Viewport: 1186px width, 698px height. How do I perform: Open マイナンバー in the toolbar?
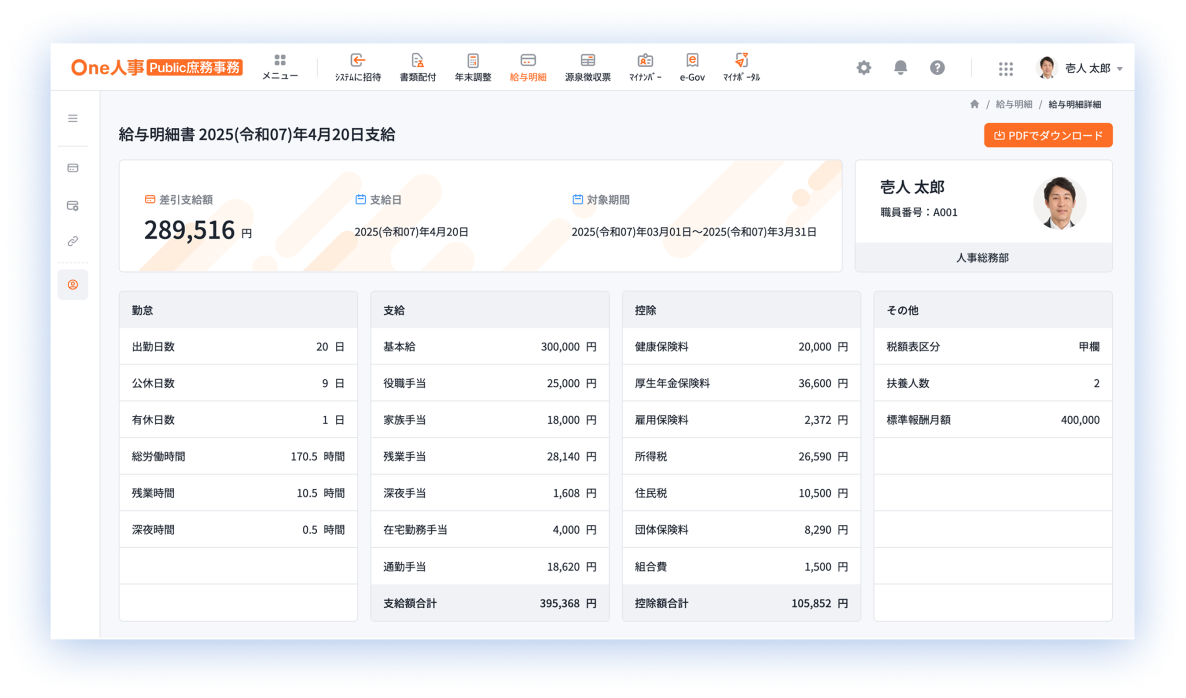coord(645,67)
